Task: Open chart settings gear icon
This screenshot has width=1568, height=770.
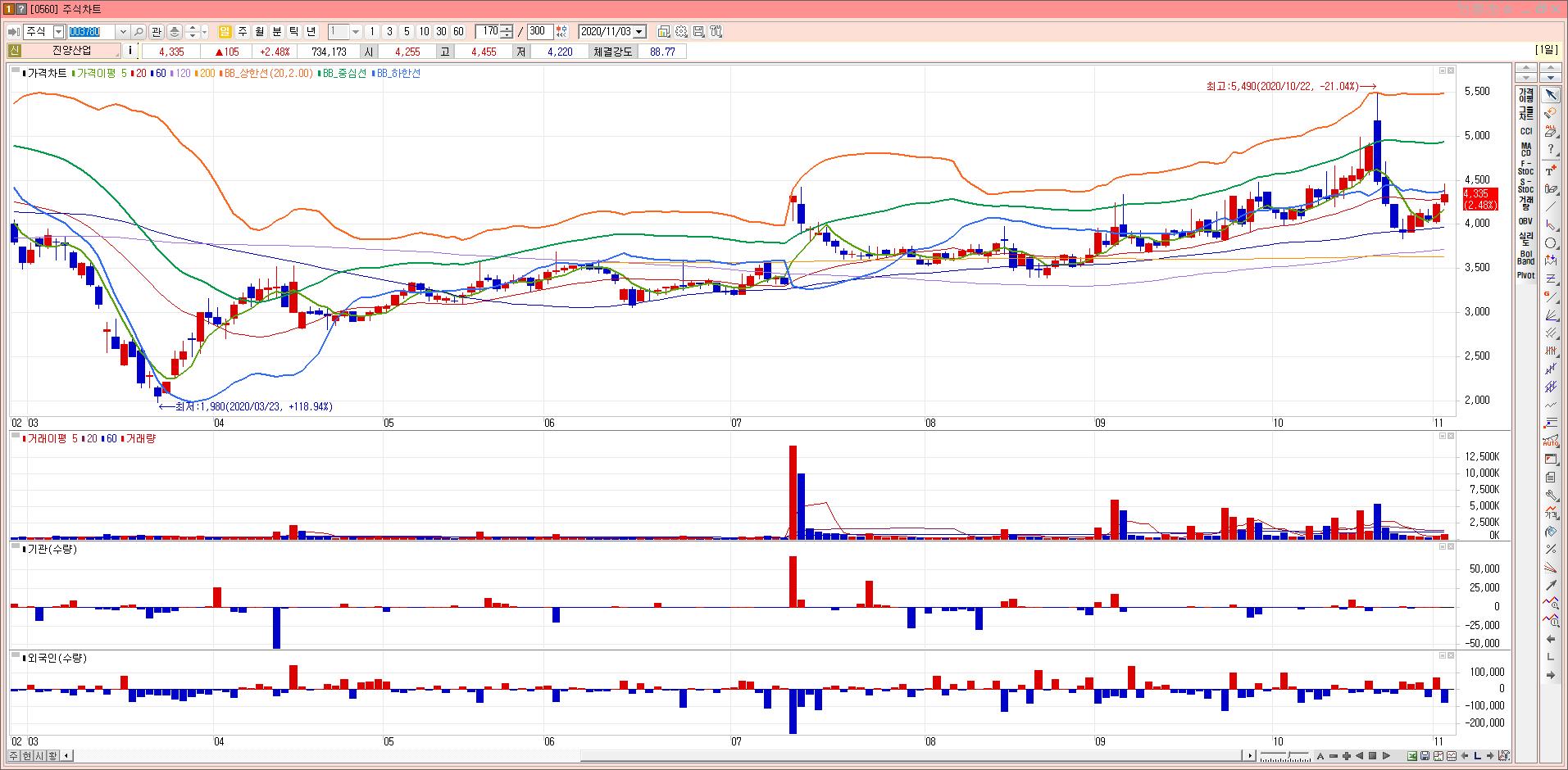Action: 681,32
